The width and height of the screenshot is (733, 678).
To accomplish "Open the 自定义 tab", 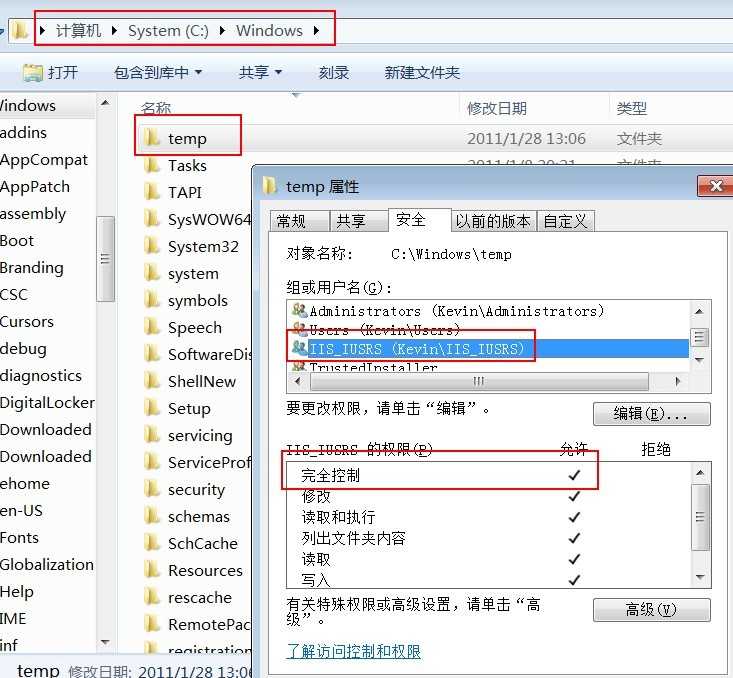I will pos(566,221).
